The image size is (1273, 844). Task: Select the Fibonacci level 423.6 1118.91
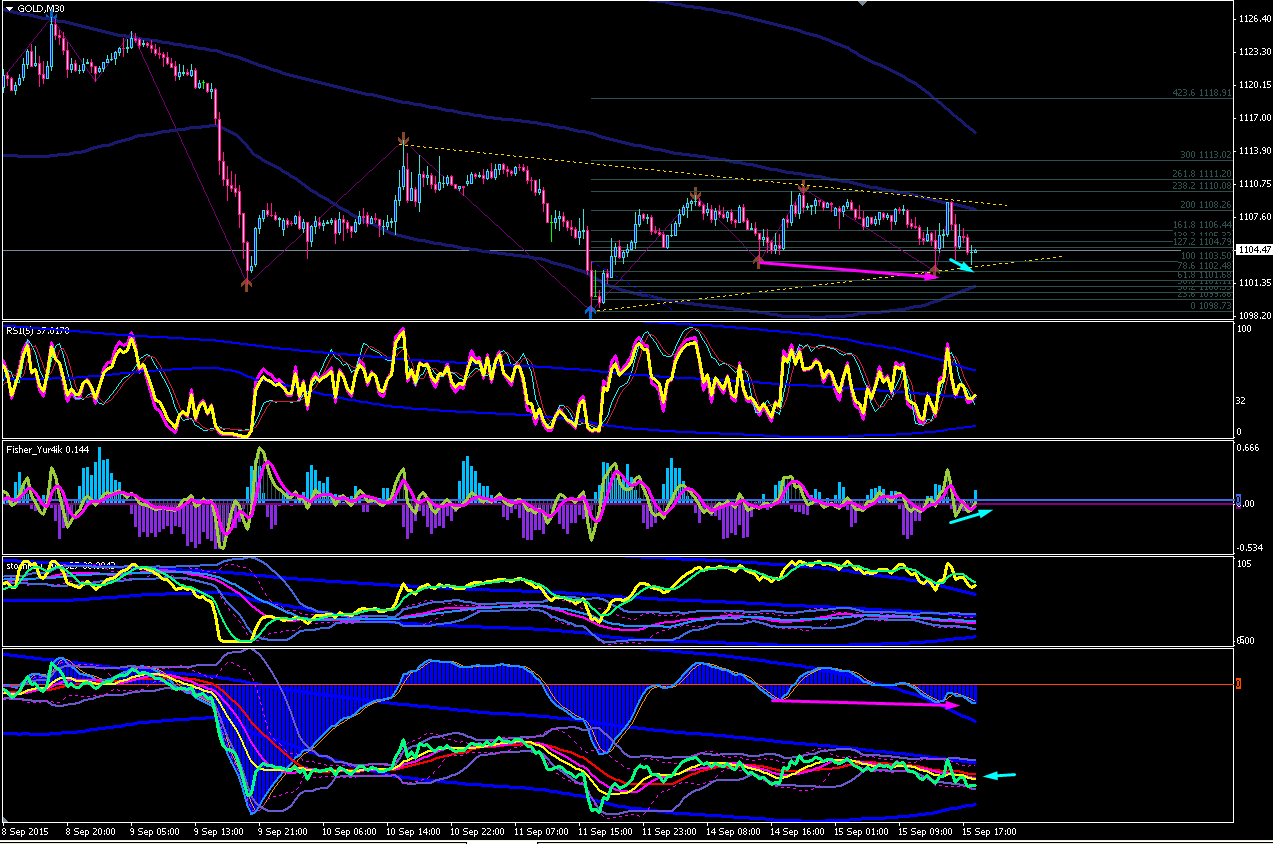[x=1202, y=93]
